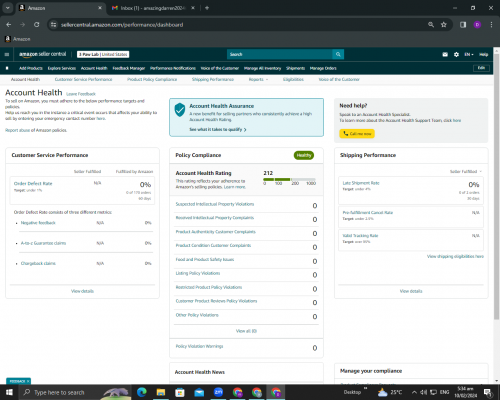Open the Leave Feedback link

pos(81,94)
